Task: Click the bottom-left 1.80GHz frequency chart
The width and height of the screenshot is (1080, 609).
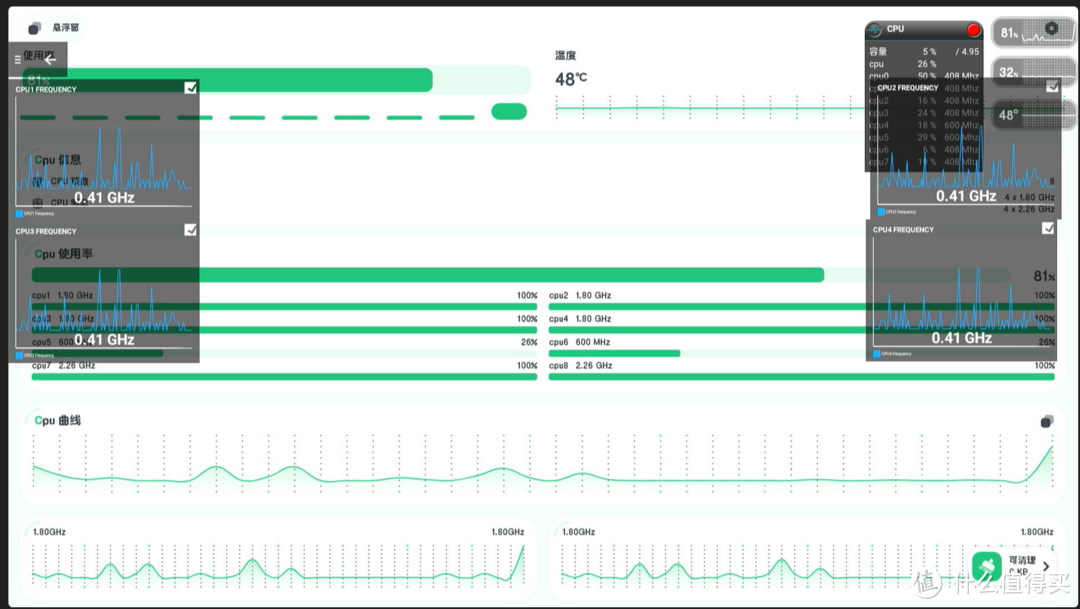Action: click(x=278, y=565)
